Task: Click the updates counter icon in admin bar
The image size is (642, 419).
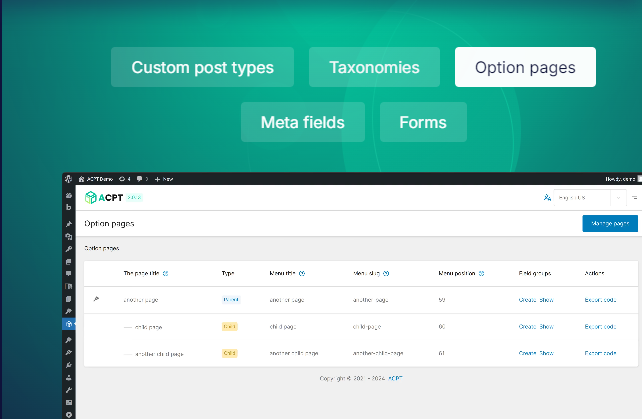Action: 122,178
